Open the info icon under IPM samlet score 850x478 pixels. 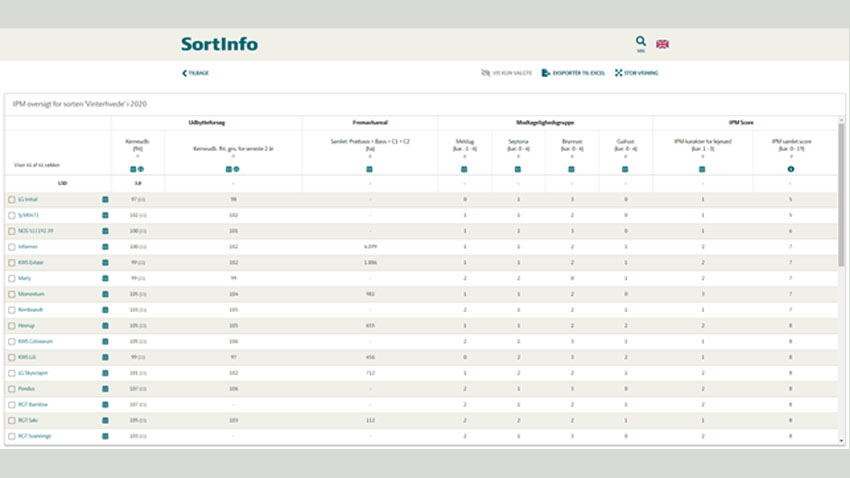(791, 169)
